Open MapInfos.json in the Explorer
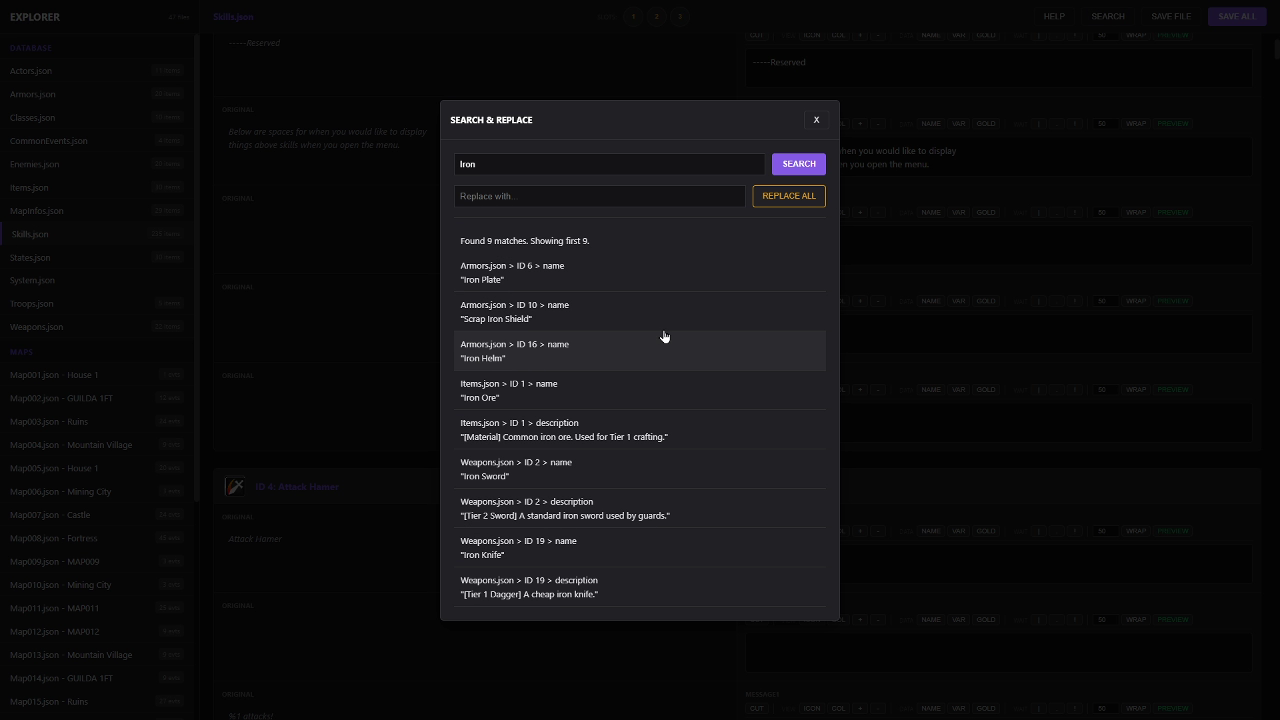Screen dimensions: 1280x720 pos(96,211)
